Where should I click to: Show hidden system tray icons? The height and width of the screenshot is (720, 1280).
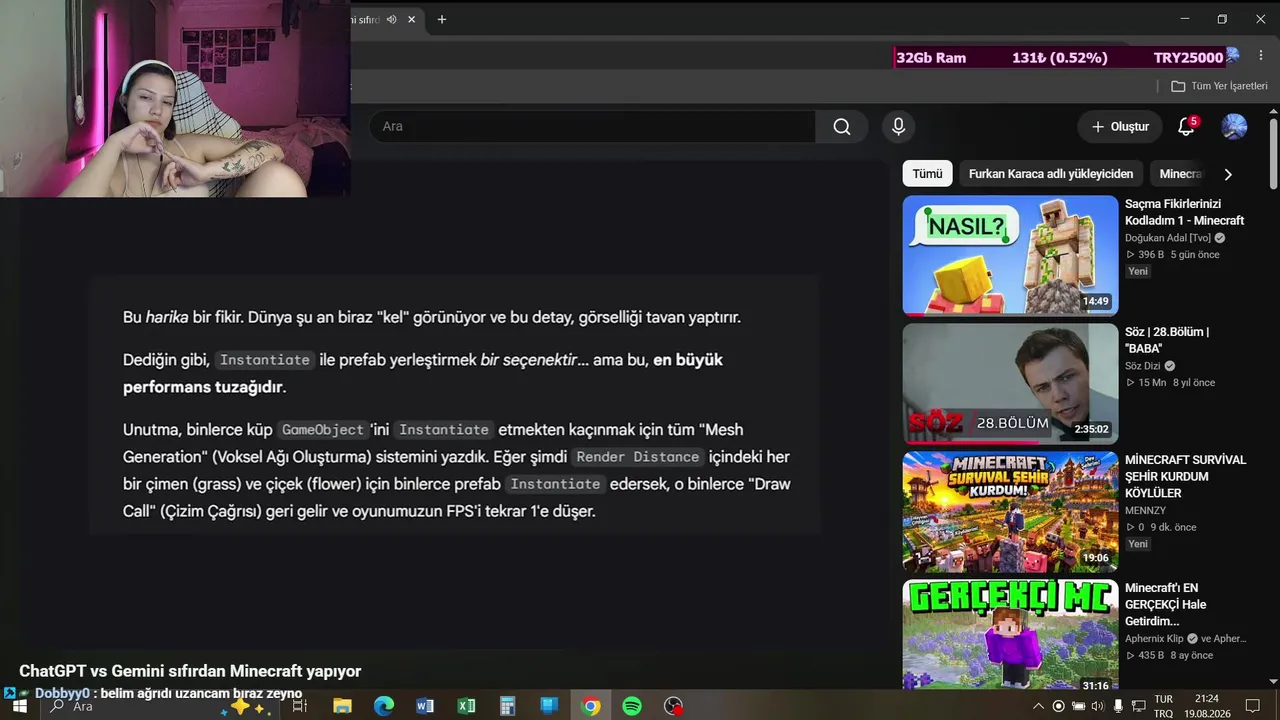[1038, 706]
